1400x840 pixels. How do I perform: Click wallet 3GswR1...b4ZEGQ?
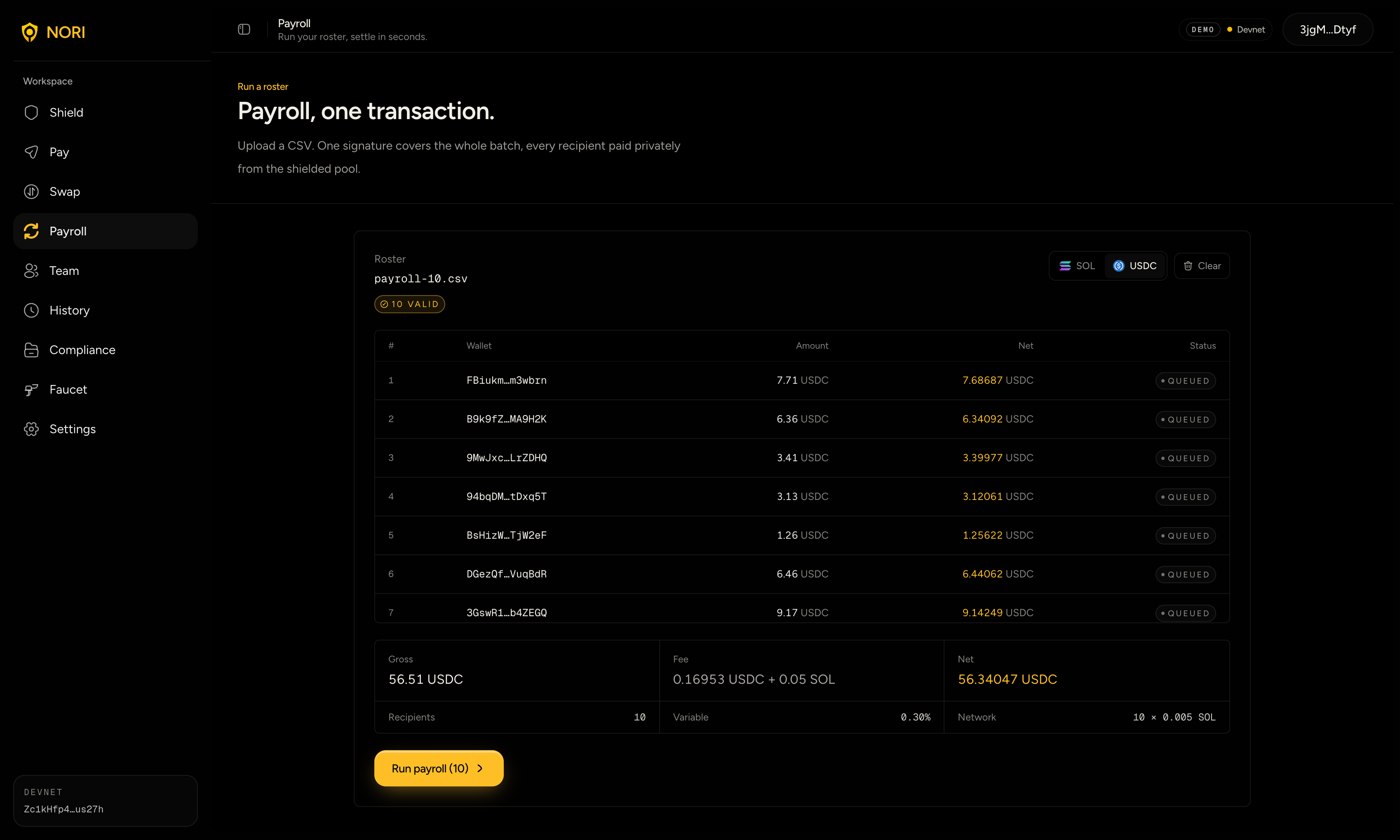[507, 613]
